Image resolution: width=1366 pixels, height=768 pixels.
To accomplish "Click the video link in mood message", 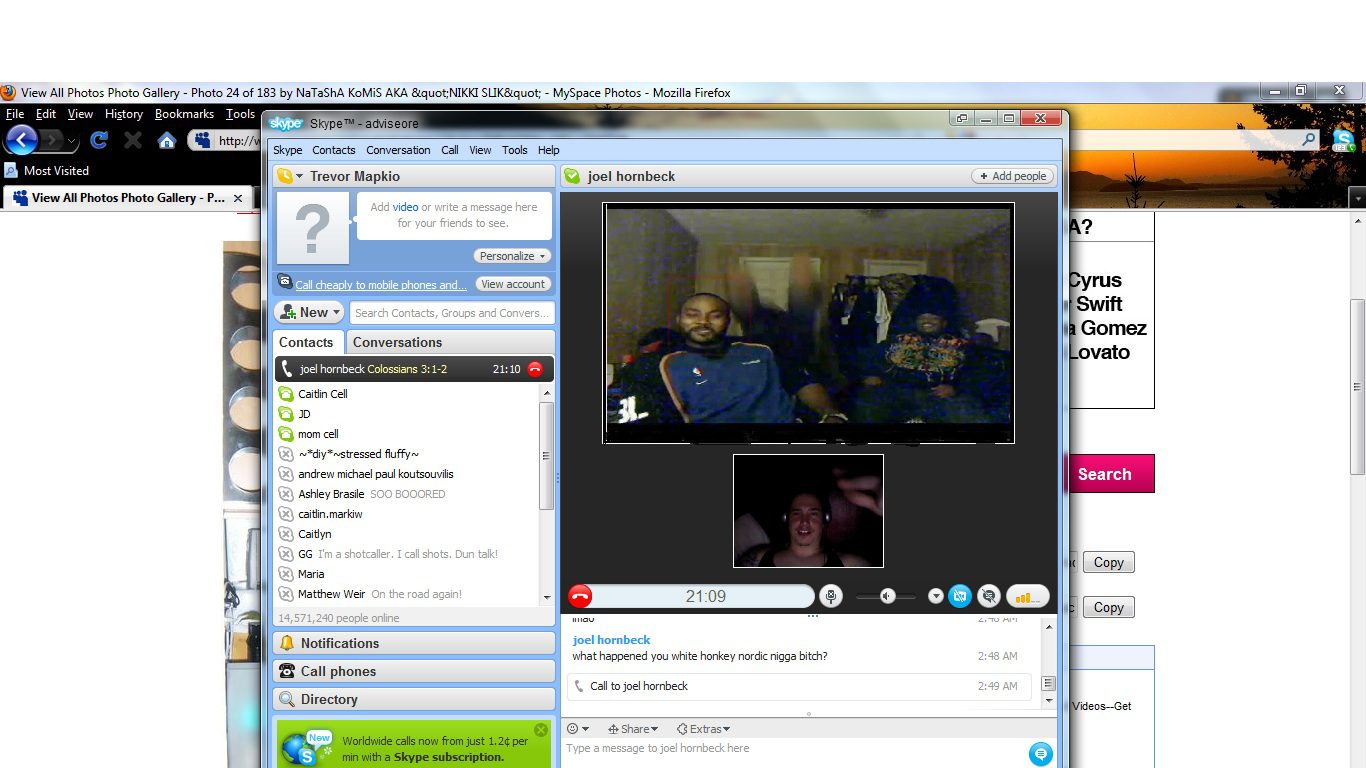I will pos(405,207).
